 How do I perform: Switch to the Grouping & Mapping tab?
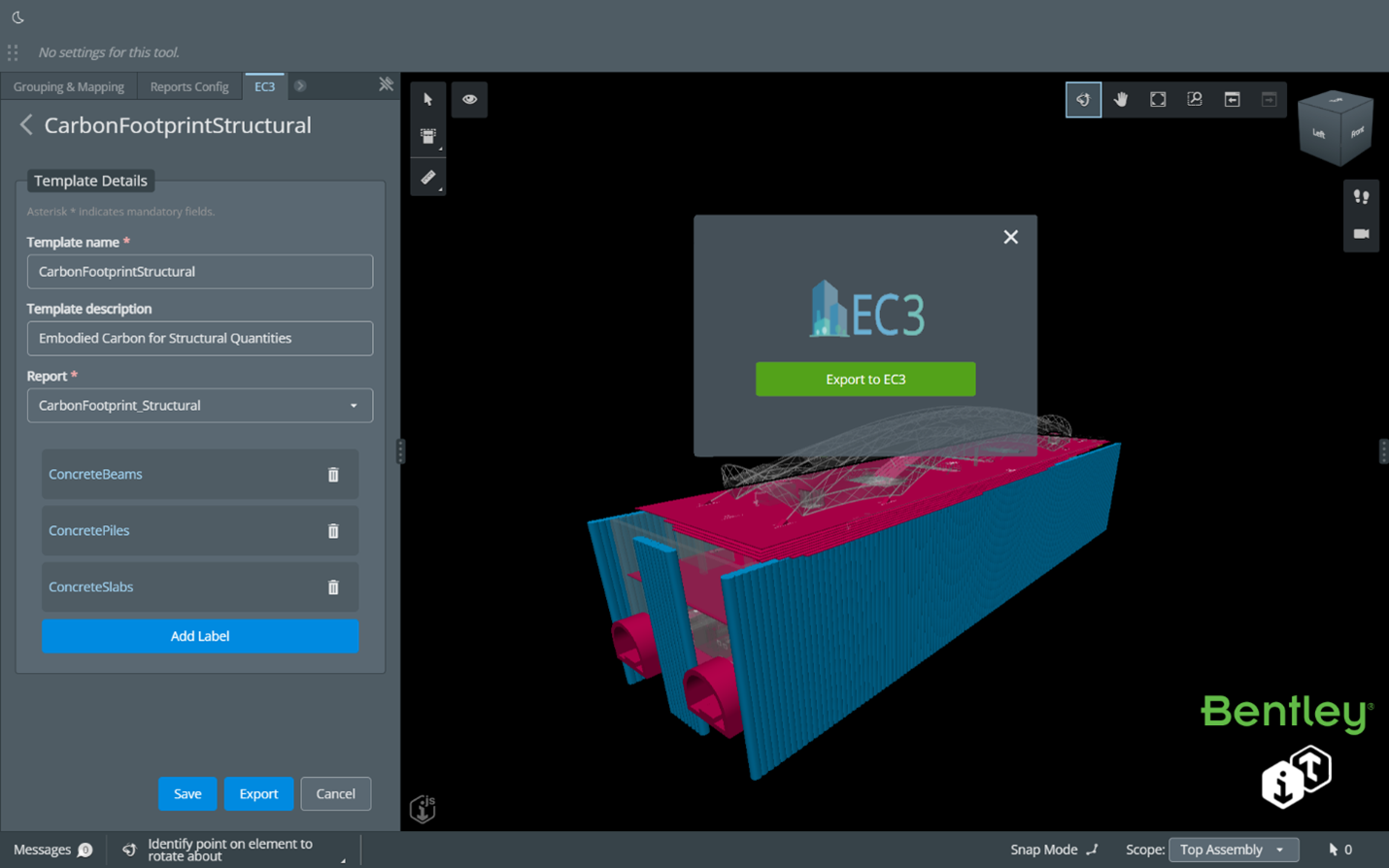pyautogui.click(x=68, y=85)
